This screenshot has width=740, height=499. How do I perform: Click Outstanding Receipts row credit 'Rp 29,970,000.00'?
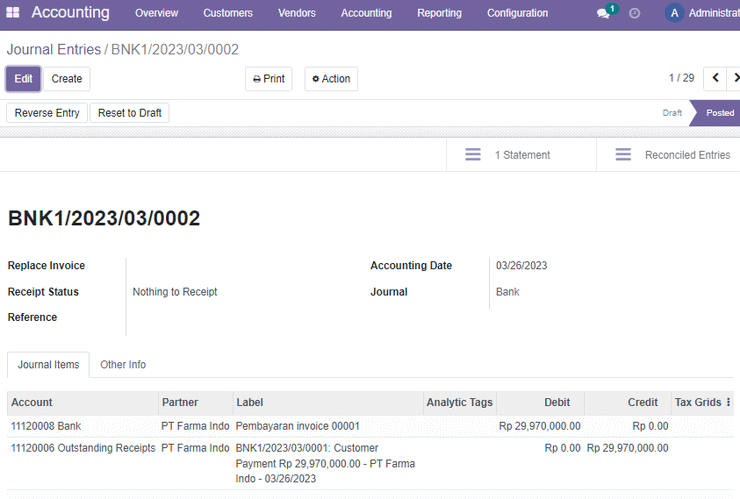pos(627,448)
